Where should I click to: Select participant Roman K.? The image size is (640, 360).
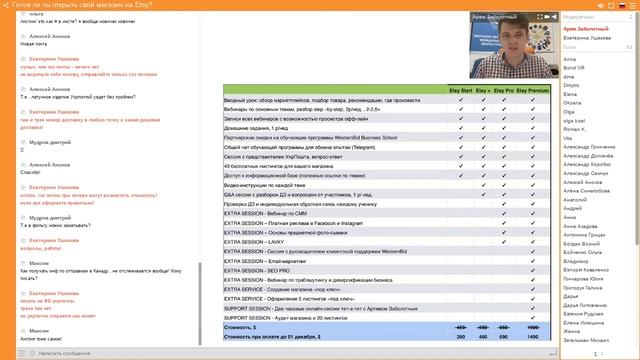(574, 129)
